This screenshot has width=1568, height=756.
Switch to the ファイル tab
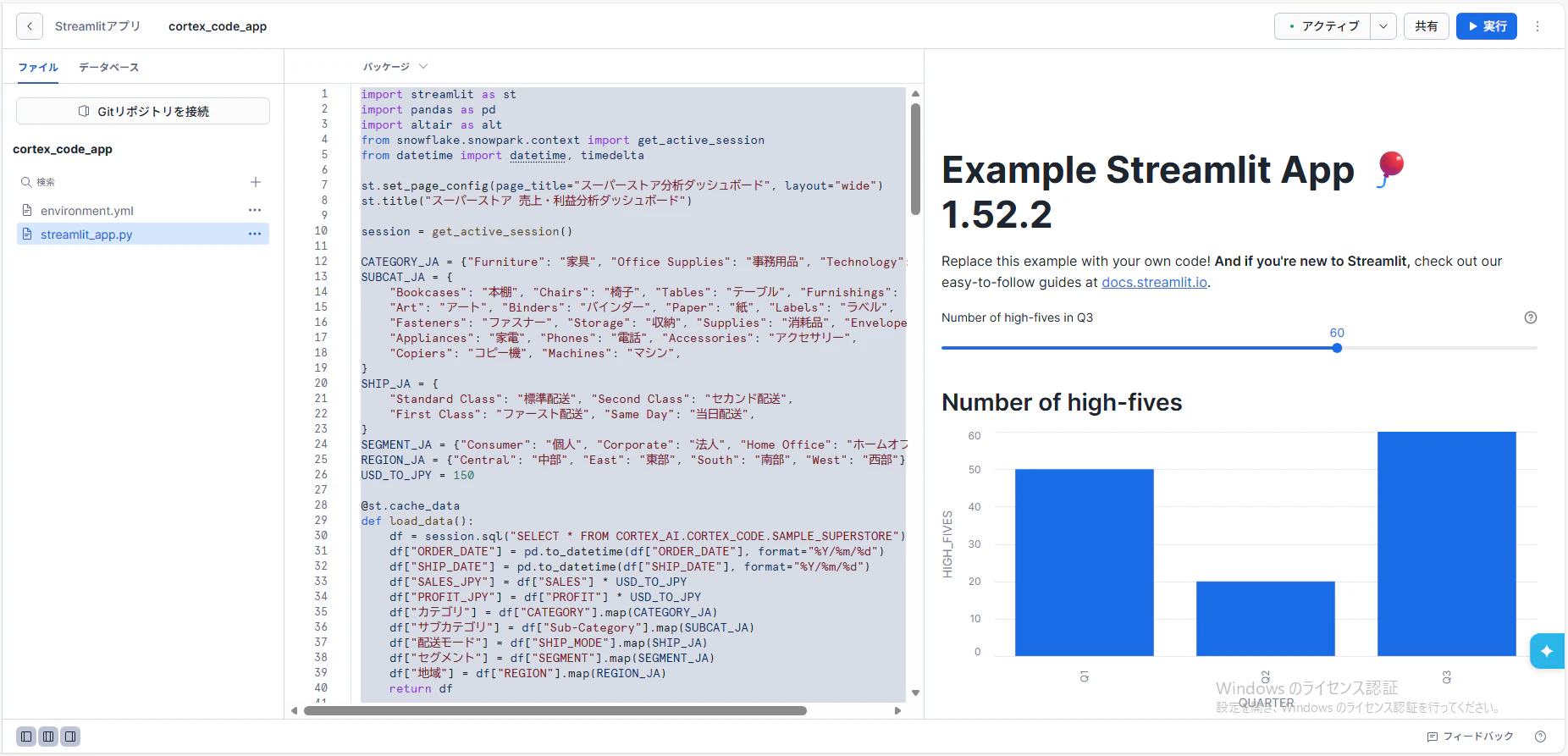pos(38,67)
